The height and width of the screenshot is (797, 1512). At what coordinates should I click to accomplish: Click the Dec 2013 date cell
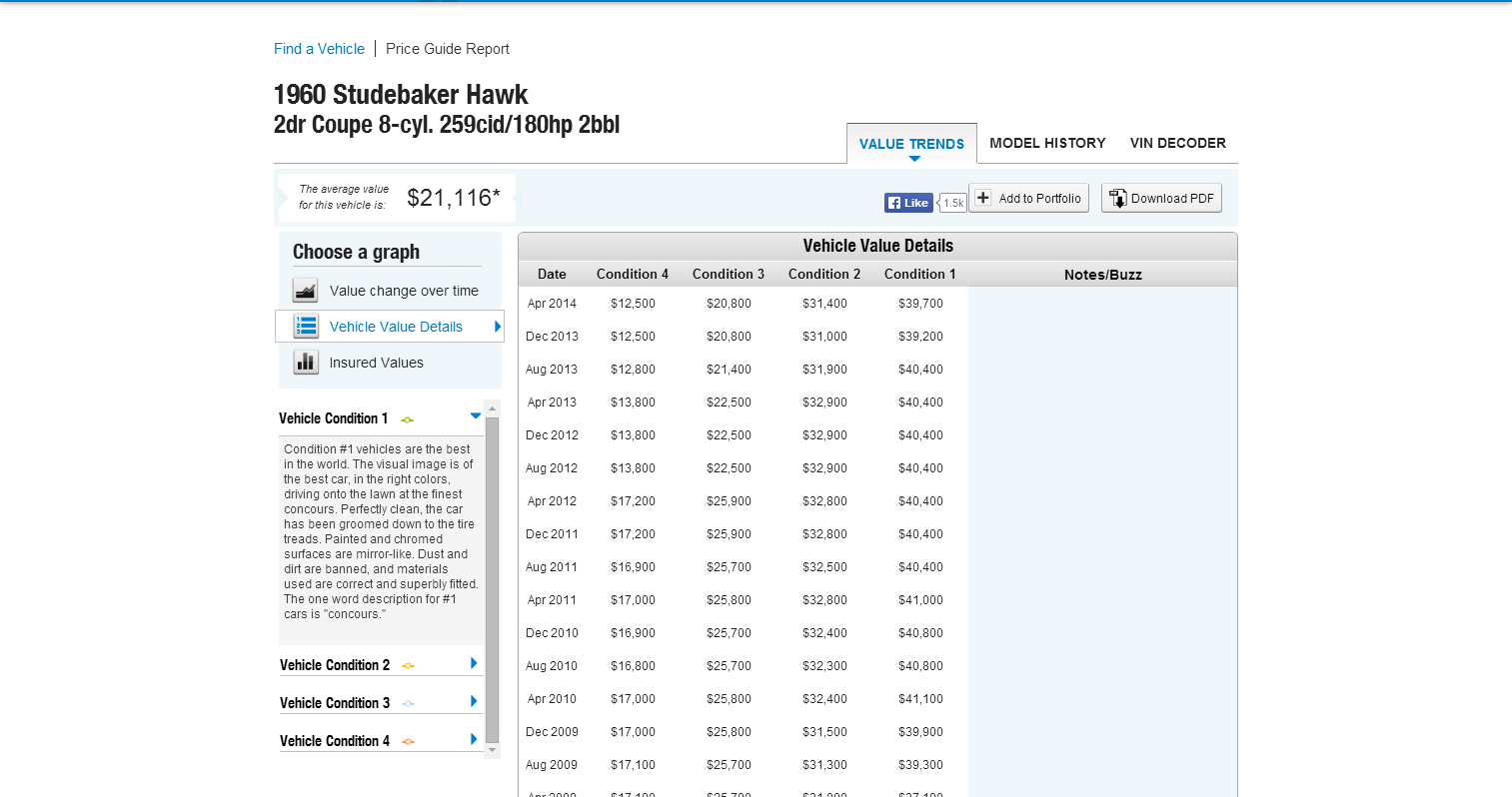552,337
